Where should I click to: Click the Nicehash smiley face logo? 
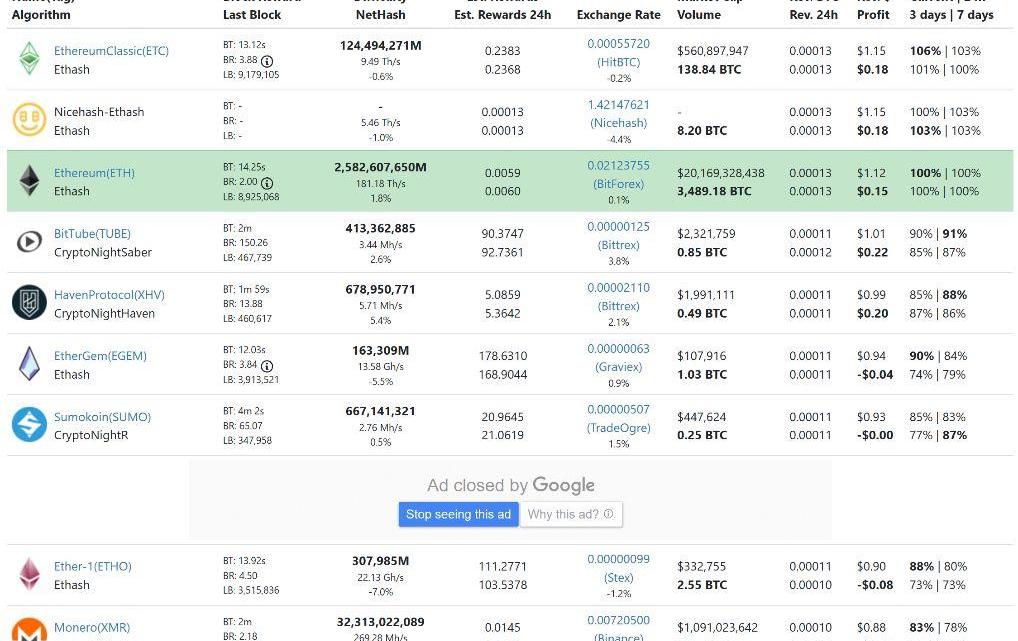click(x=29, y=119)
